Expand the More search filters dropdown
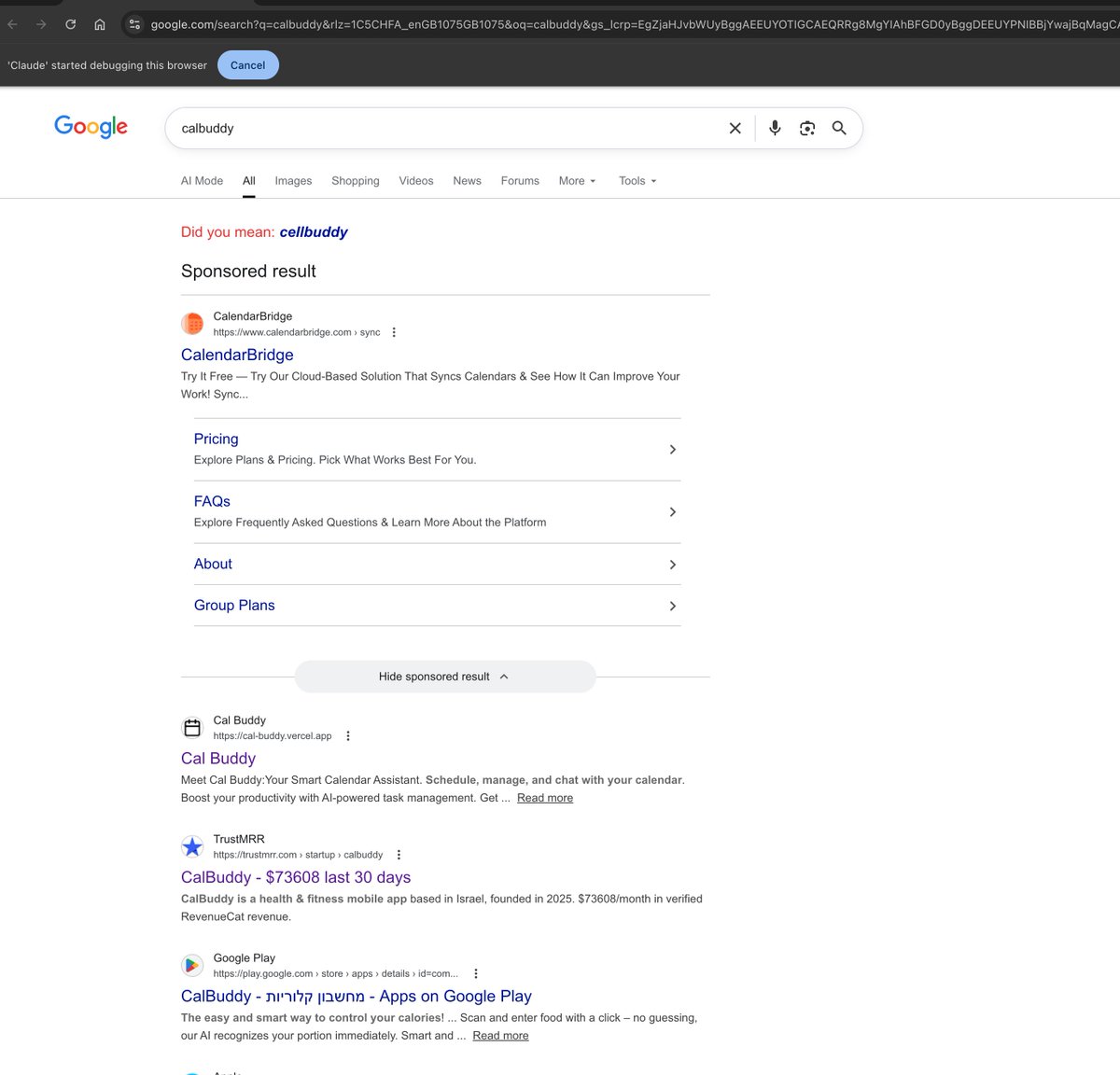The image size is (1120, 1075). pyautogui.click(x=577, y=181)
